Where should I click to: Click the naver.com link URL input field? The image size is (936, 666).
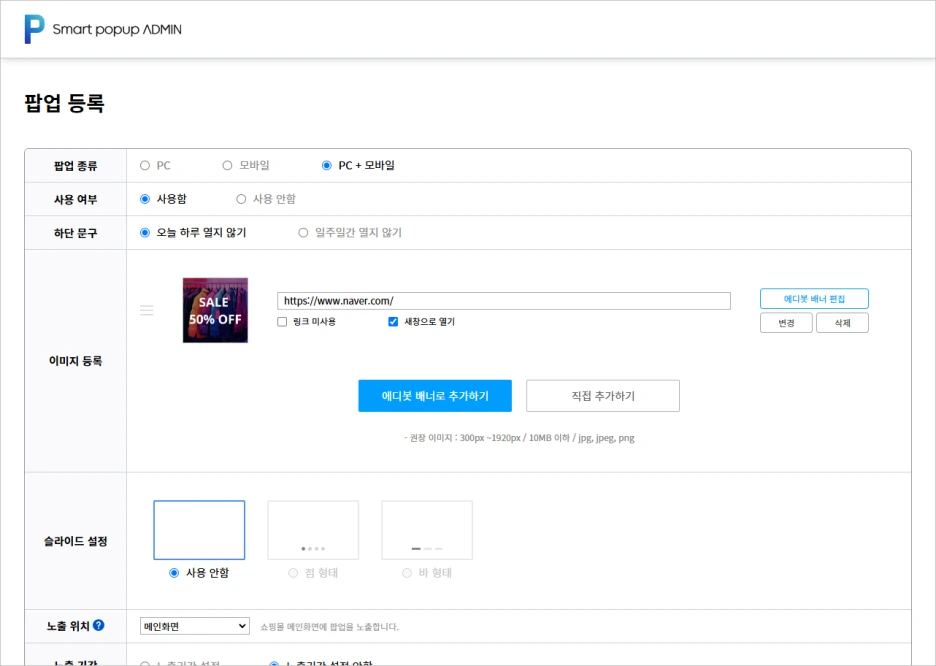[x=504, y=301]
